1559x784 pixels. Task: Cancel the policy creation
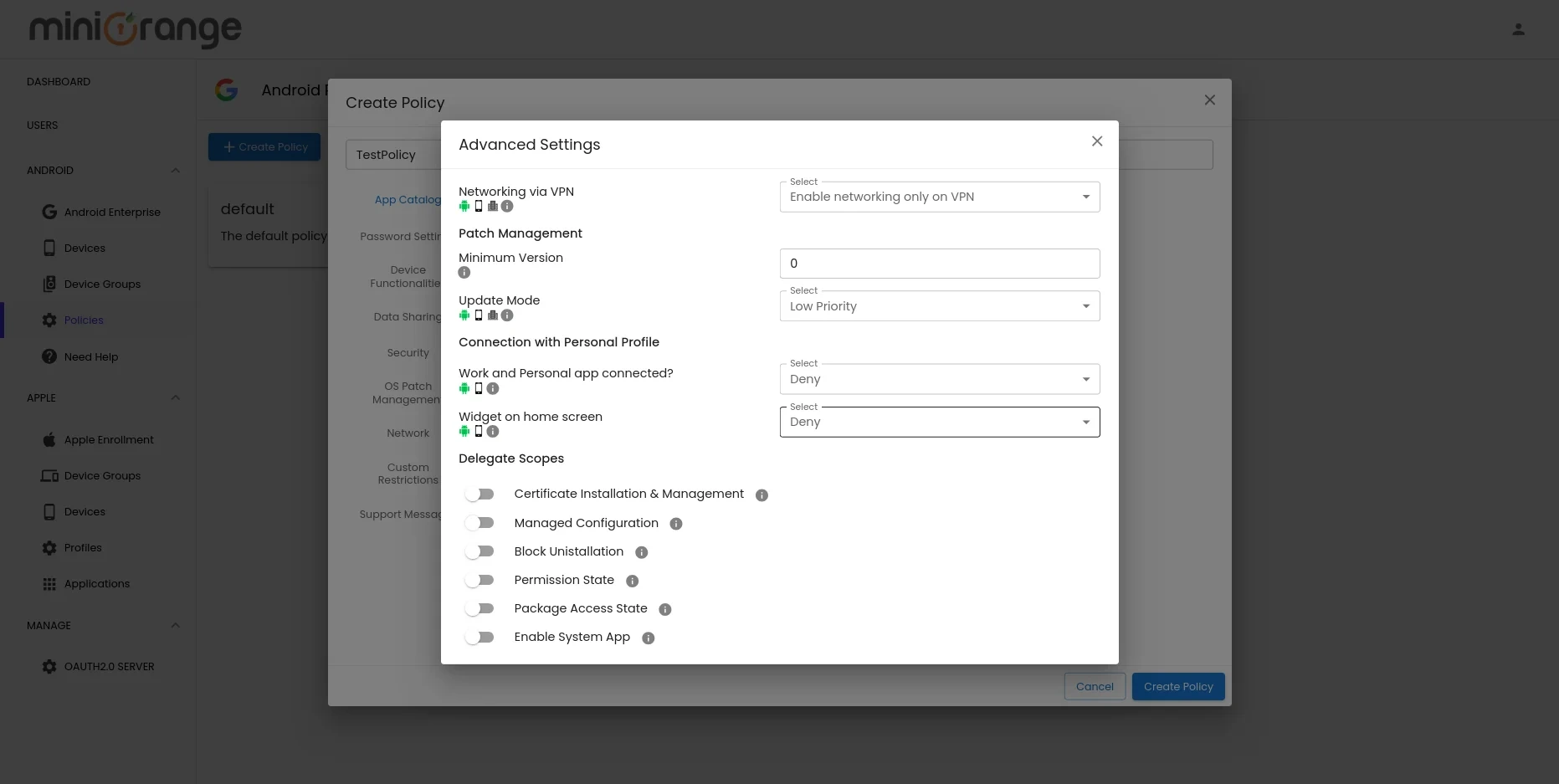[1095, 686]
